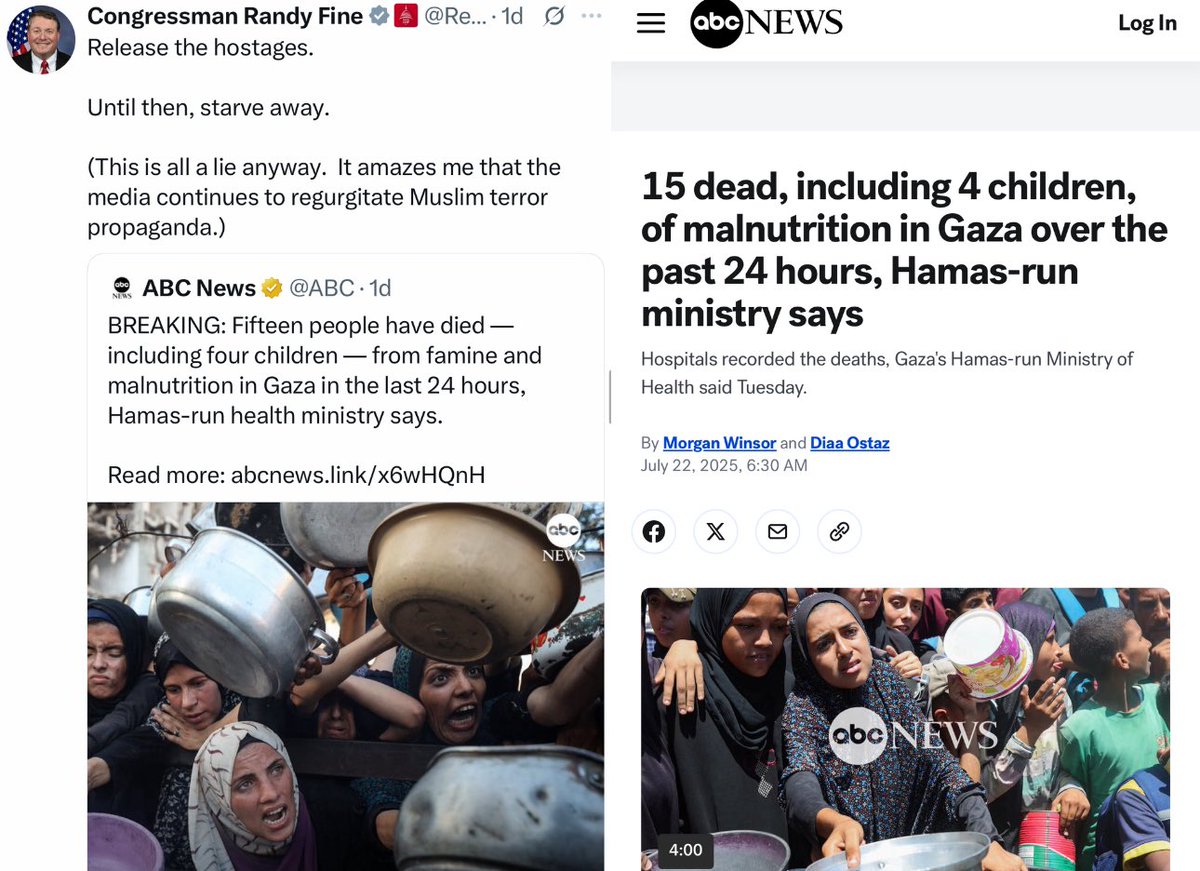Share article via email envelope icon
The height and width of the screenshot is (871, 1200).
[777, 531]
